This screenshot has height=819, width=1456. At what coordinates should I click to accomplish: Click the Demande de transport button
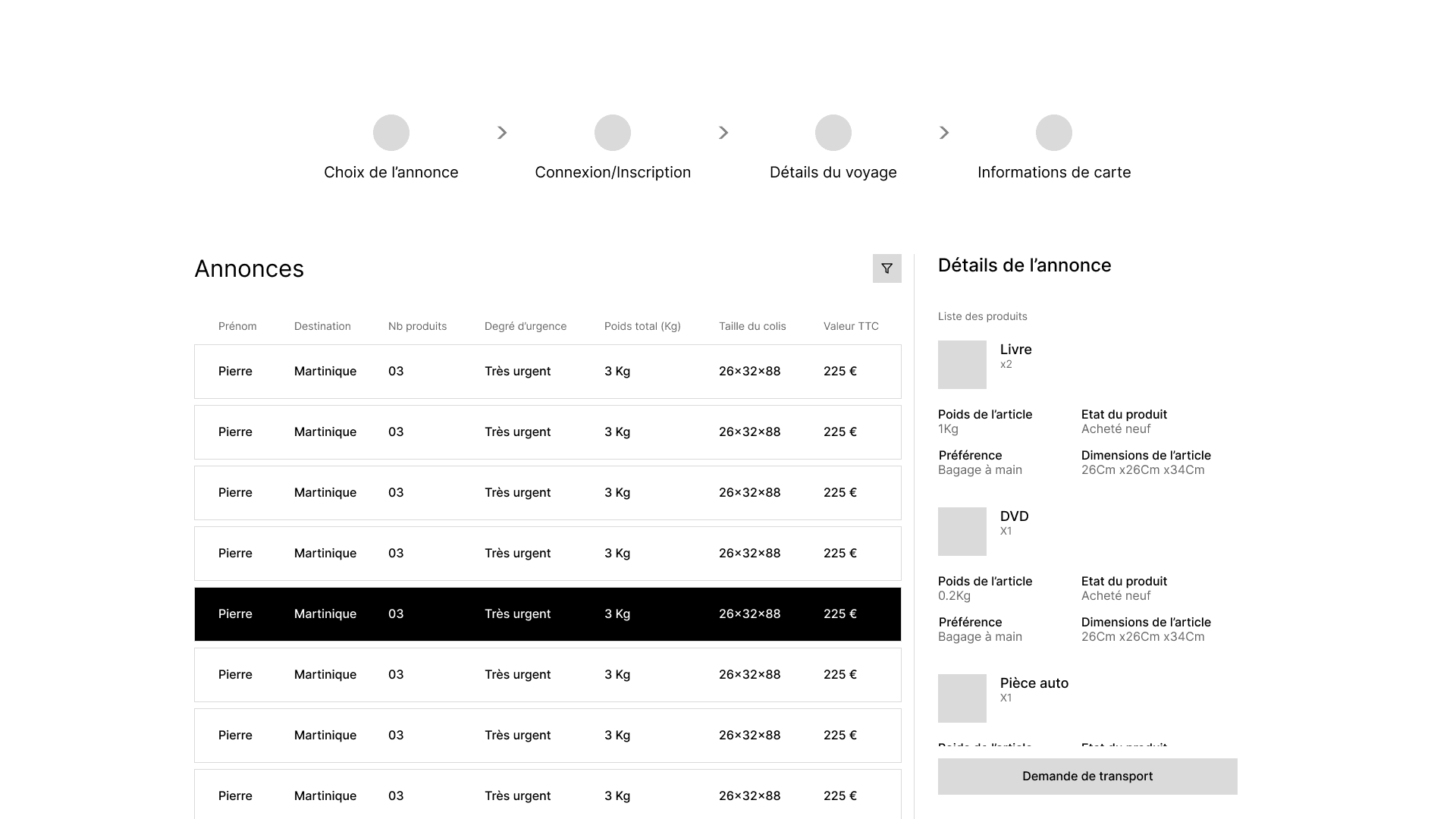1087,776
